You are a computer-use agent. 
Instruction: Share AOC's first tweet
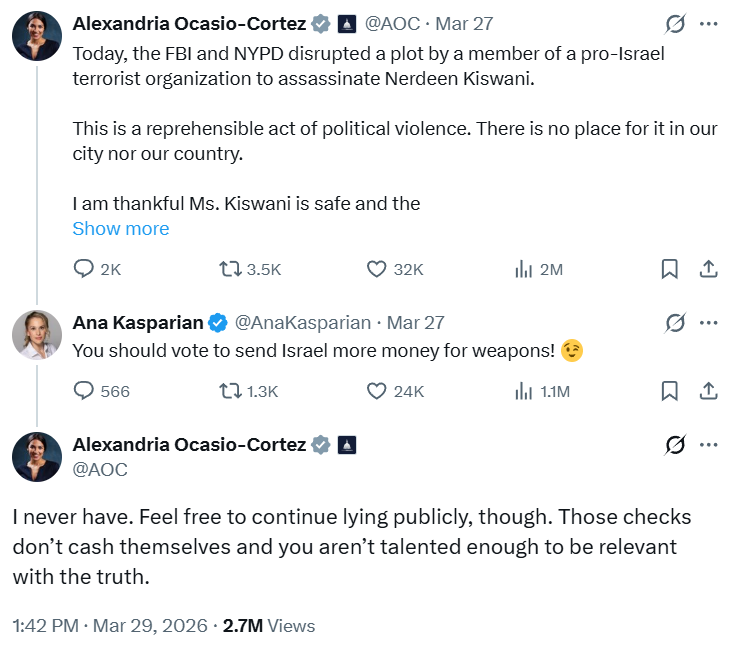pos(707,269)
